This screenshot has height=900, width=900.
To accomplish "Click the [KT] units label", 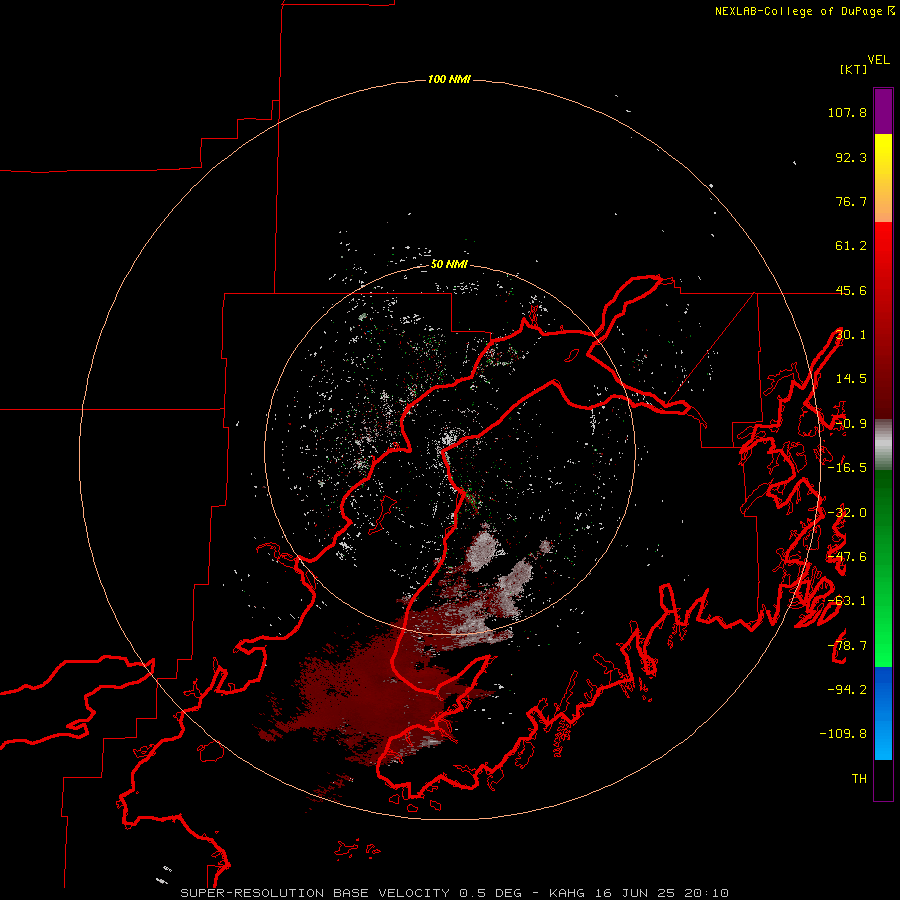I will (x=854, y=69).
